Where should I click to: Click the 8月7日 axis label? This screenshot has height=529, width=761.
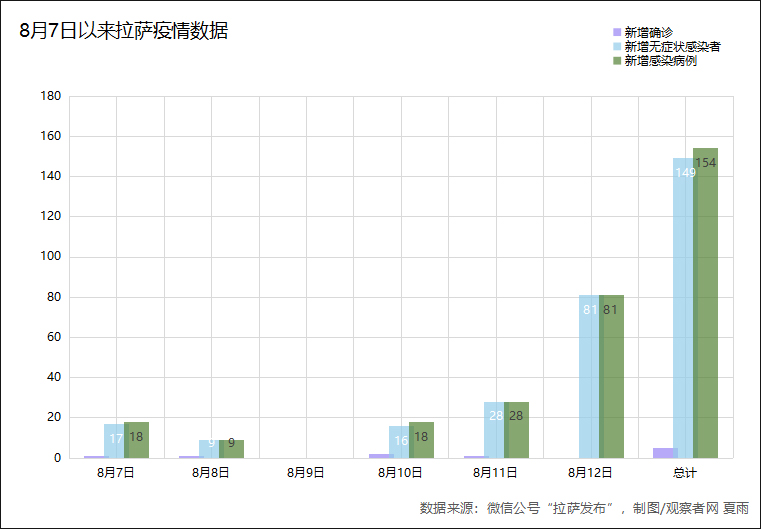(x=116, y=473)
